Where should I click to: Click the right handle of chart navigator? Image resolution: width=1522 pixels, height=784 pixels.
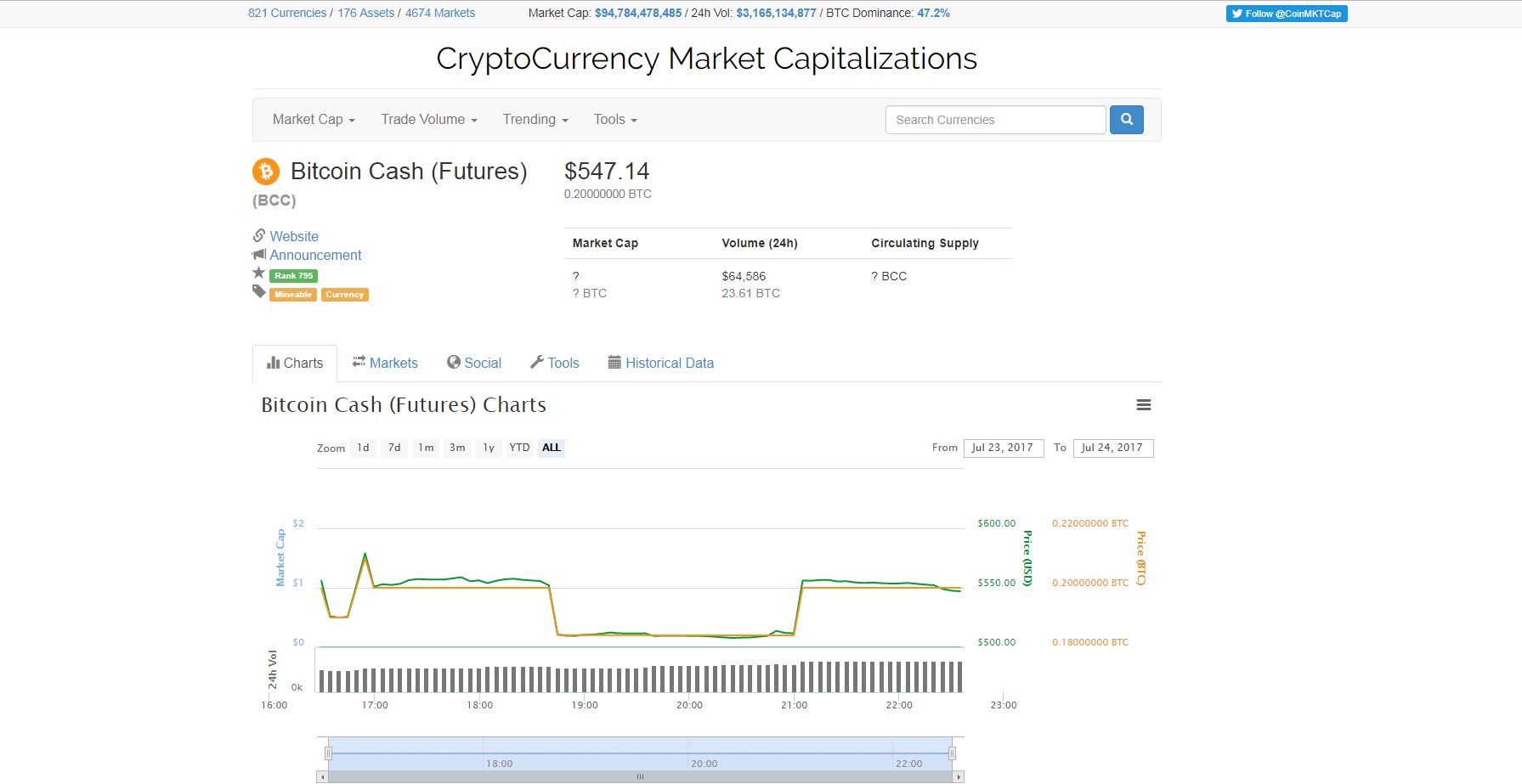point(953,753)
